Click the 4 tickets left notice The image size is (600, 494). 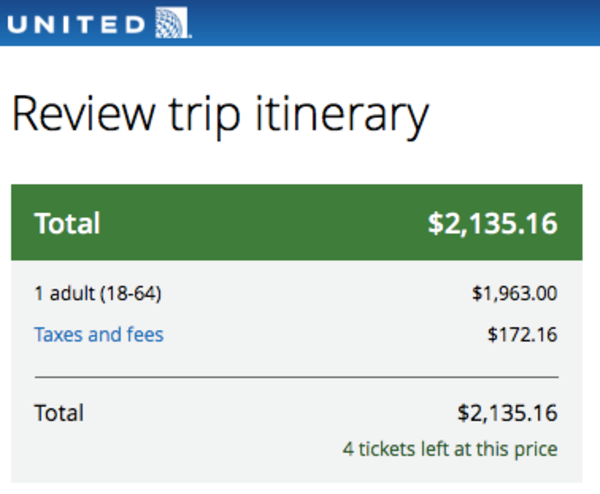click(x=449, y=448)
